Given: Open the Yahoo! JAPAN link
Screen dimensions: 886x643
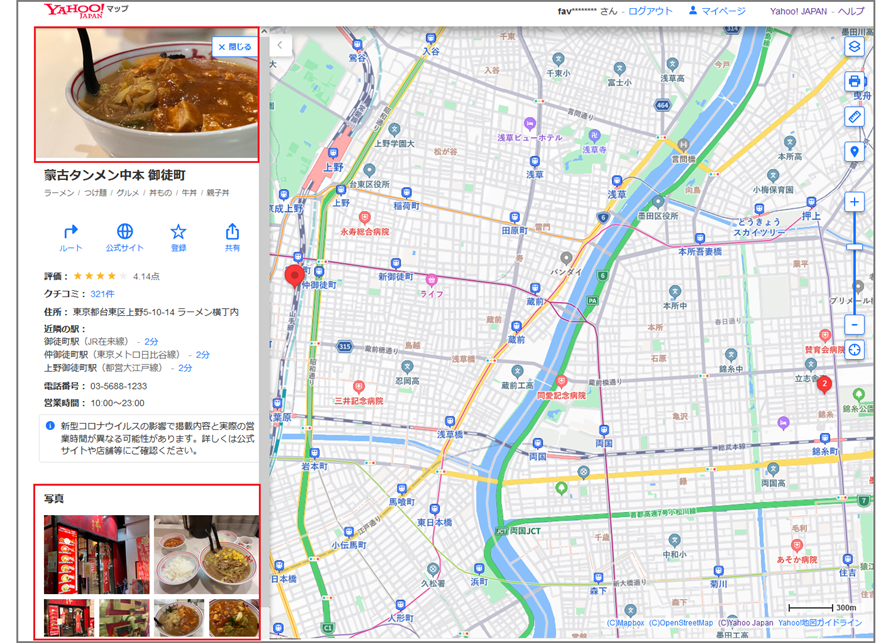Looking at the screenshot, I should [798, 11].
